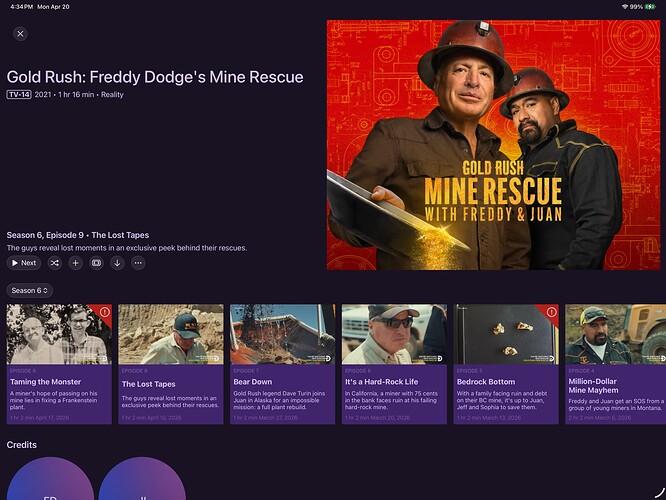Click alert badge on Taming the Monster
Viewport: 666px width, 500px height.
104,312
